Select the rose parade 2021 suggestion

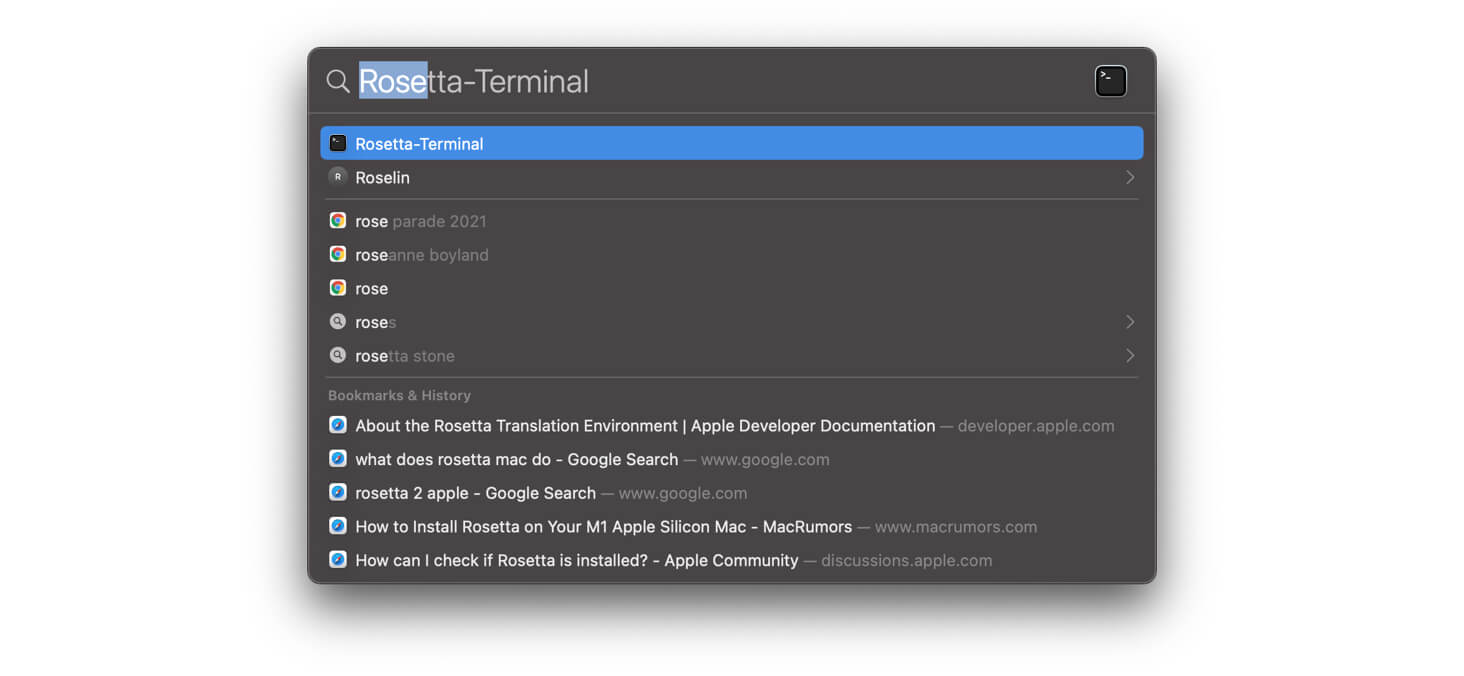[x=420, y=220]
